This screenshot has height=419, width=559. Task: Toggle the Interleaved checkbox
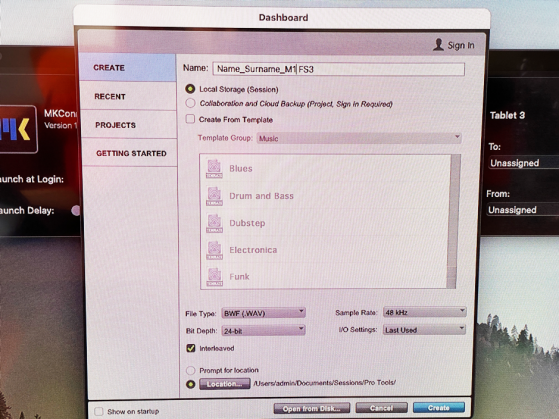(191, 348)
